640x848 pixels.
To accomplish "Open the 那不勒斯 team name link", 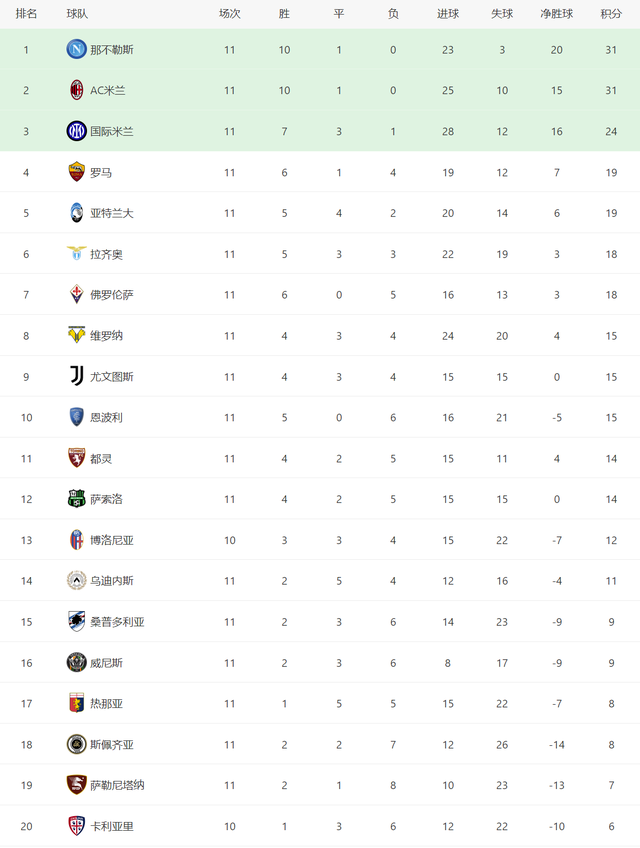I will coord(111,50).
